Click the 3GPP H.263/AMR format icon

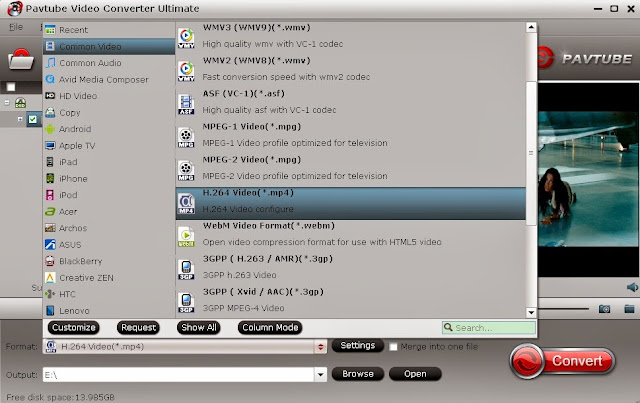[x=186, y=269]
